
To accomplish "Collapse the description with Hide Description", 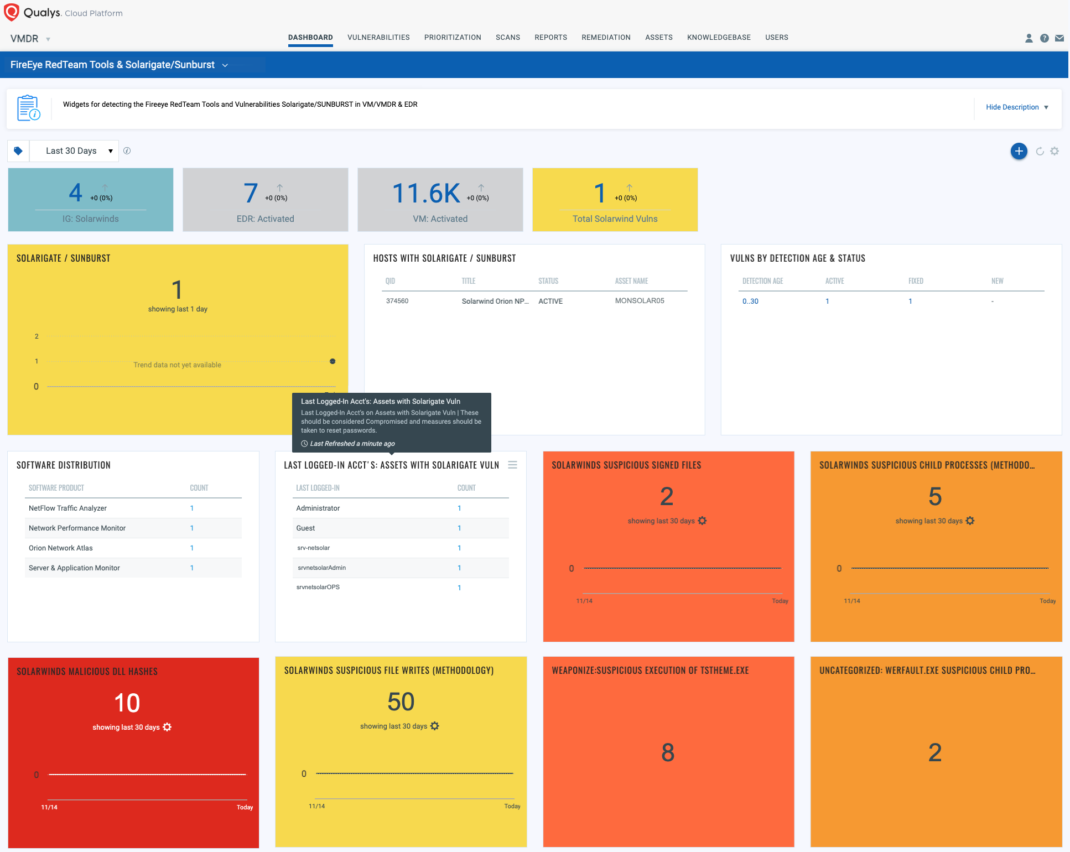I will 1017,107.
